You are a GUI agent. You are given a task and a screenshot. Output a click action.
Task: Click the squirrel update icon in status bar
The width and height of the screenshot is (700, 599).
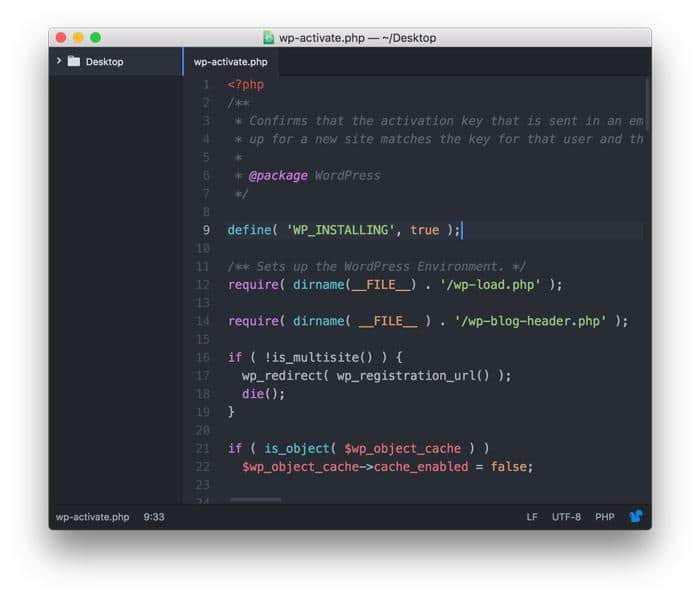coord(636,516)
